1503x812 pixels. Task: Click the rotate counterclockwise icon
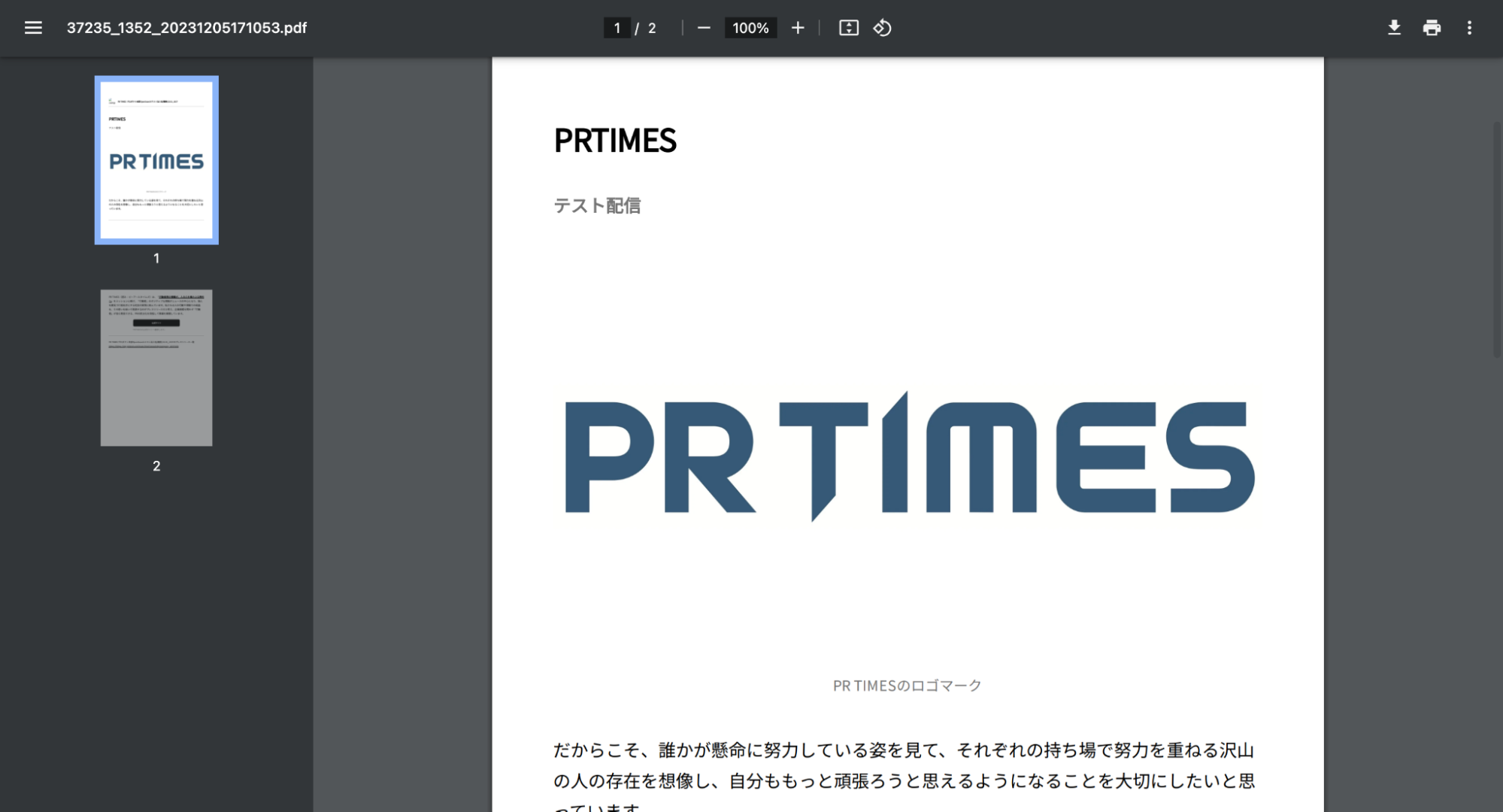(x=882, y=28)
